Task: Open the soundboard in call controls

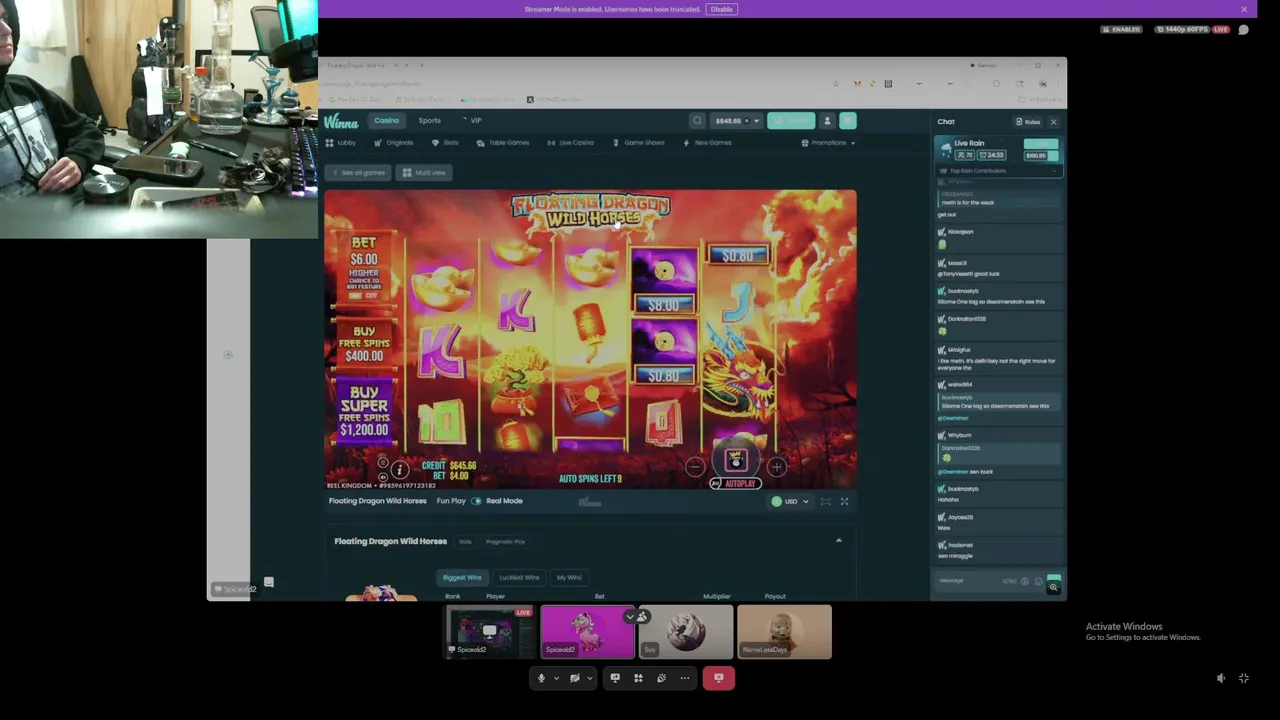Action: pos(661,678)
